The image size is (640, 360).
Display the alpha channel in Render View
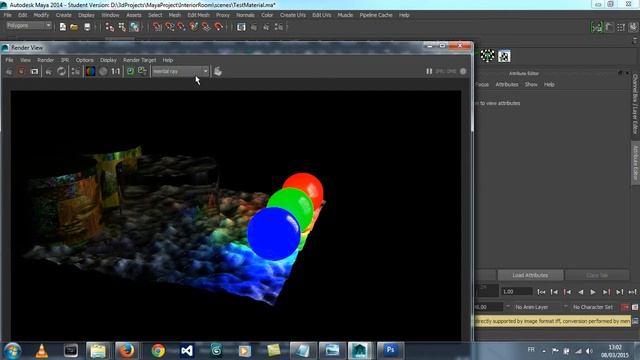[103, 71]
